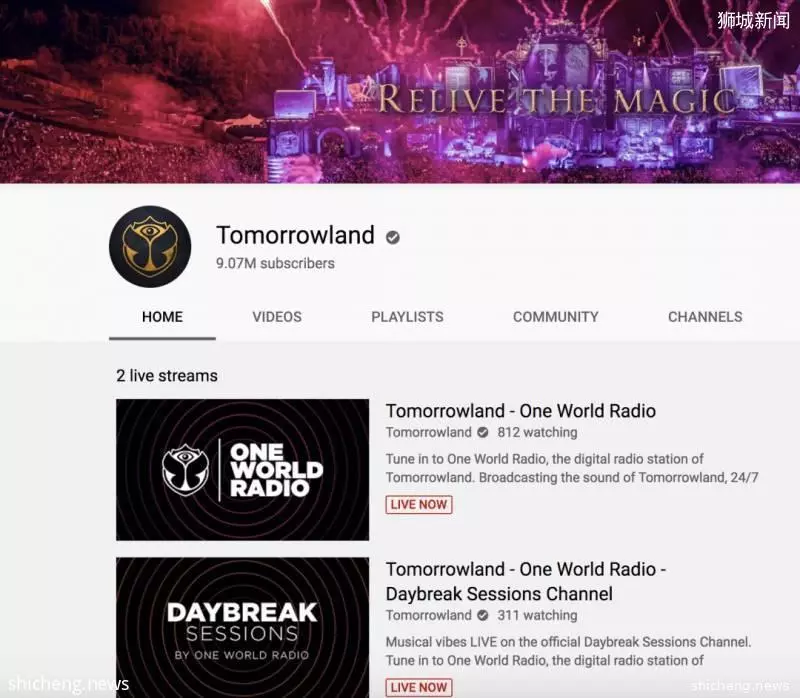Click the verified checkmark next to 812 watching

(x=482, y=432)
